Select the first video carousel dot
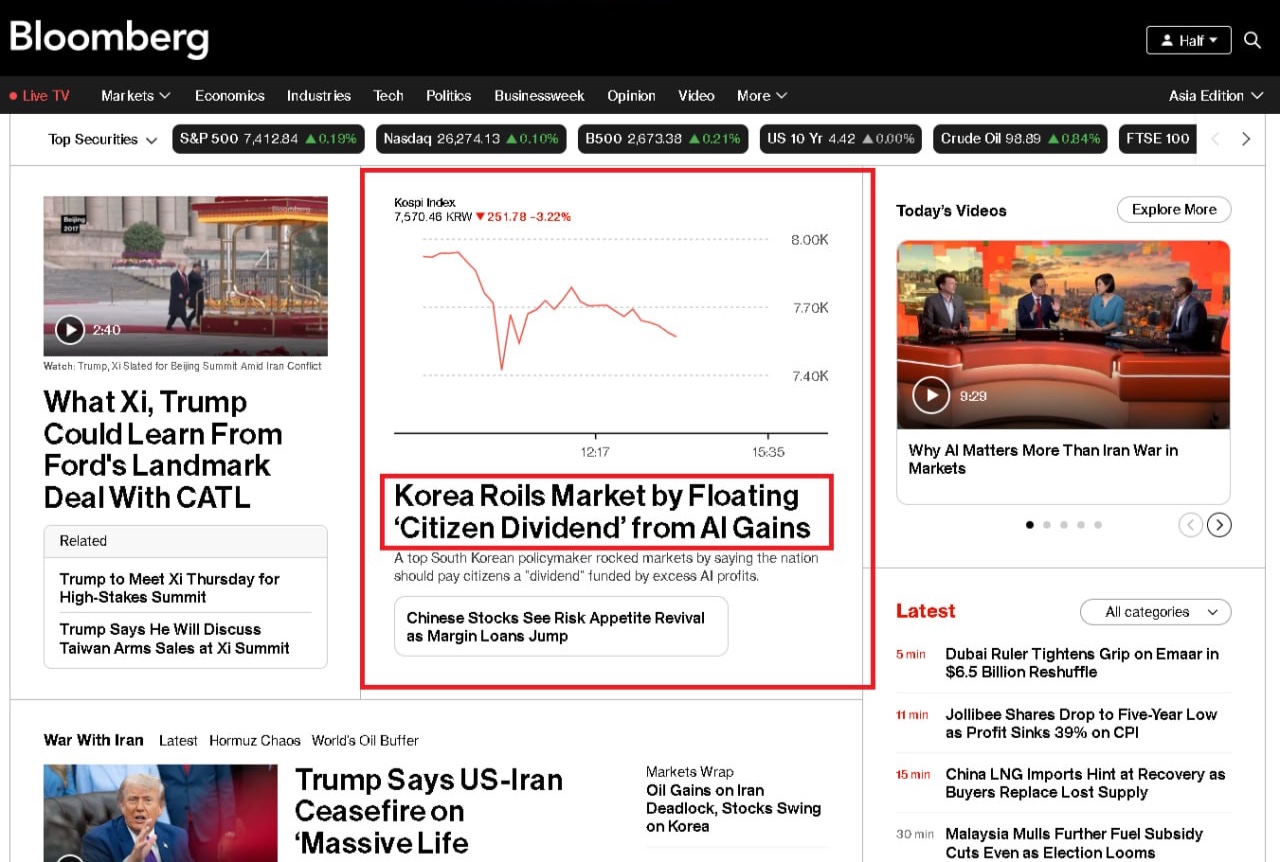The height and width of the screenshot is (862, 1280). 1030,525
